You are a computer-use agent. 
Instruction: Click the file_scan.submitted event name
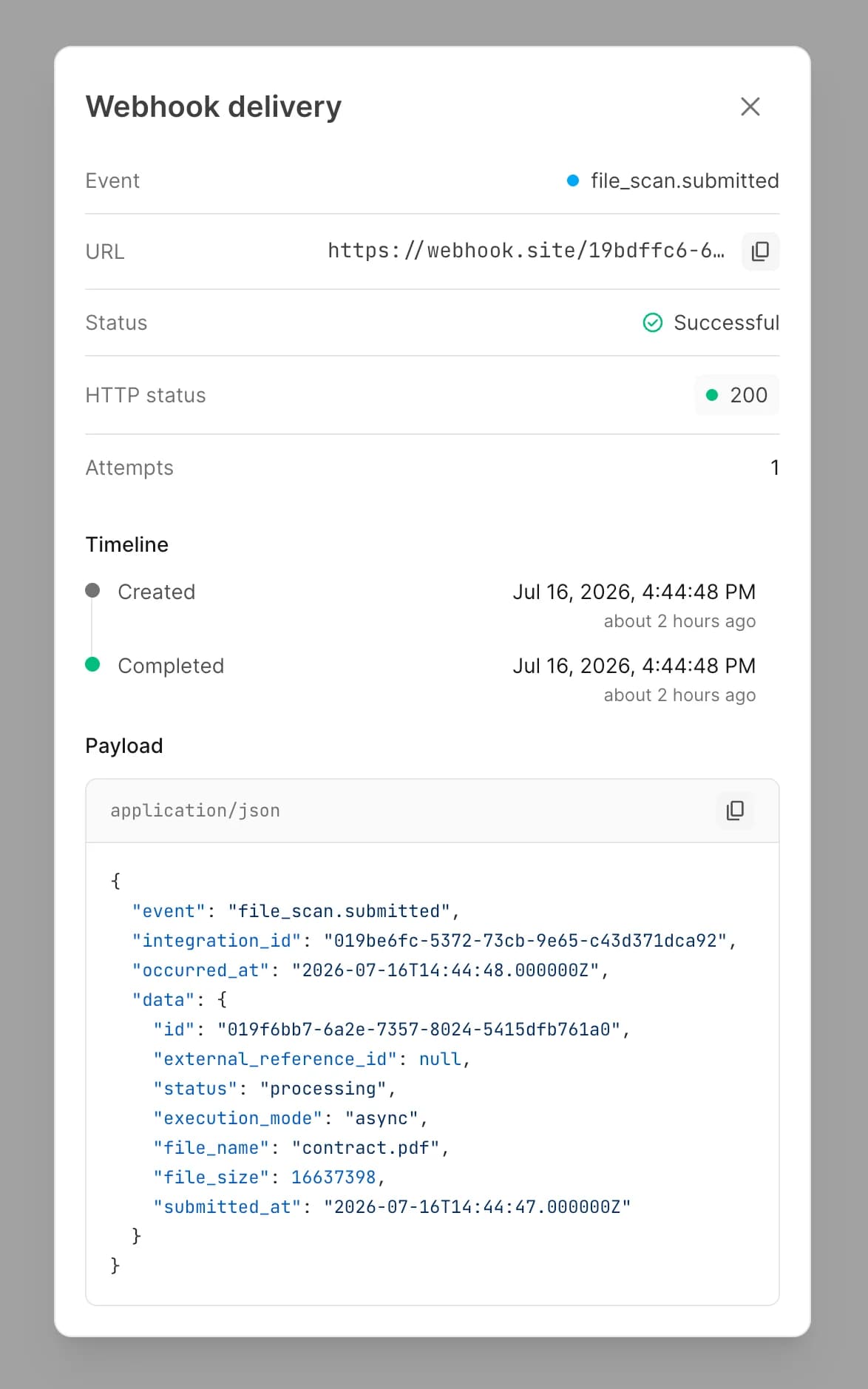coord(685,180)
